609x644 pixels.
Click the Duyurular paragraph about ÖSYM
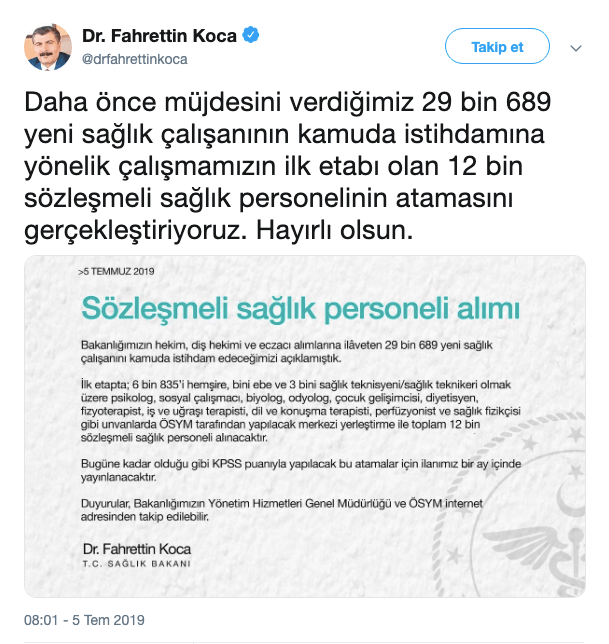[282, 510]
